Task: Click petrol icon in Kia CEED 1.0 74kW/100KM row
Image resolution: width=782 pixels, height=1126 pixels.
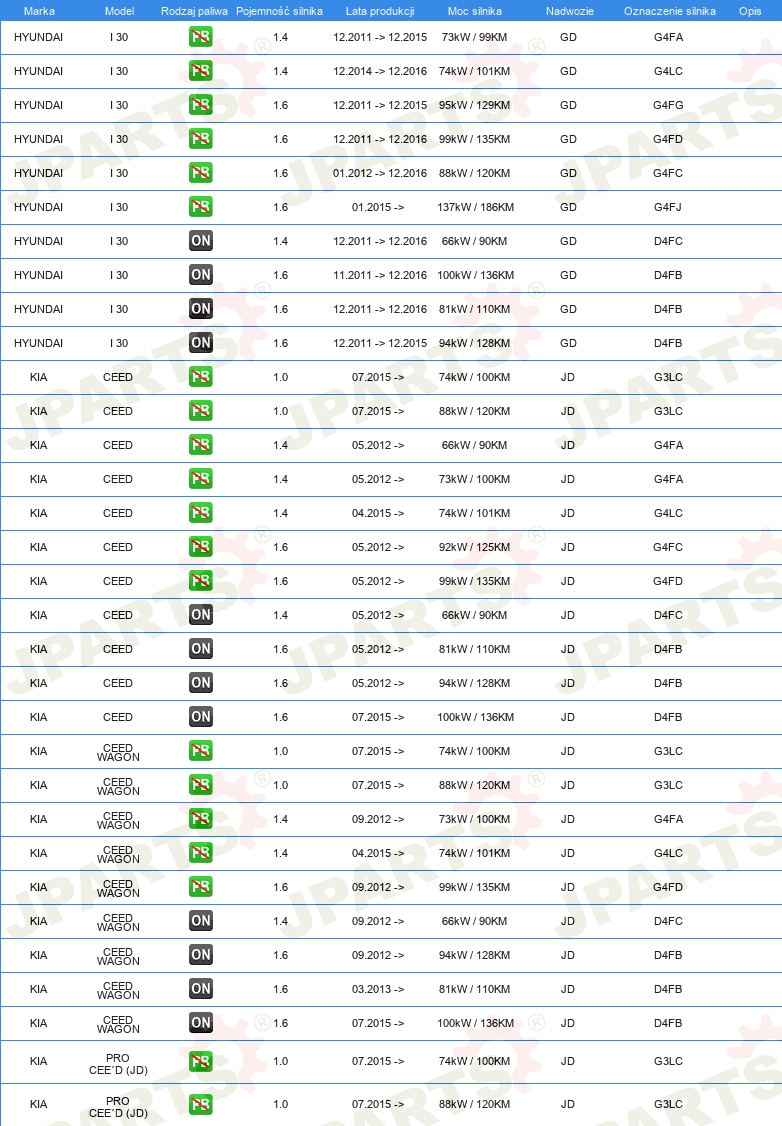Action: pos(200,376)
